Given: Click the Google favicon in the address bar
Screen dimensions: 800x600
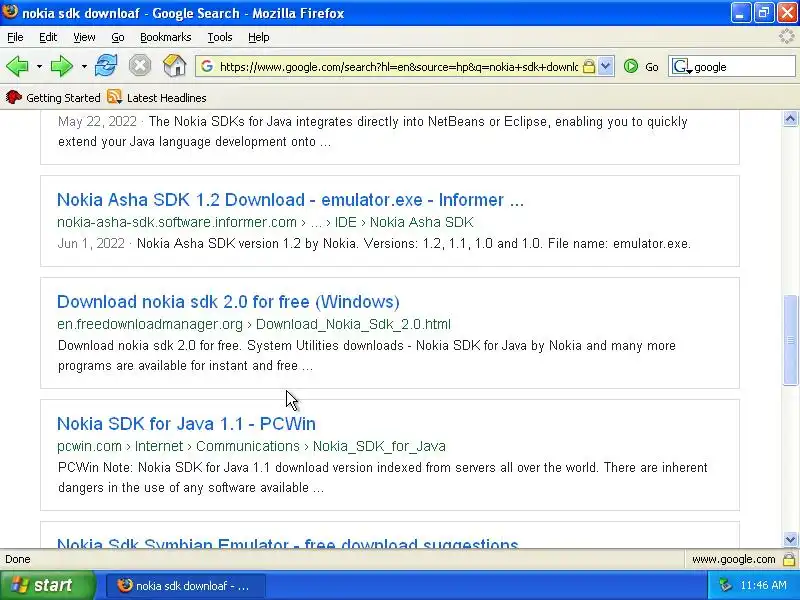Looking at the screenshot, I should point(207,66).
